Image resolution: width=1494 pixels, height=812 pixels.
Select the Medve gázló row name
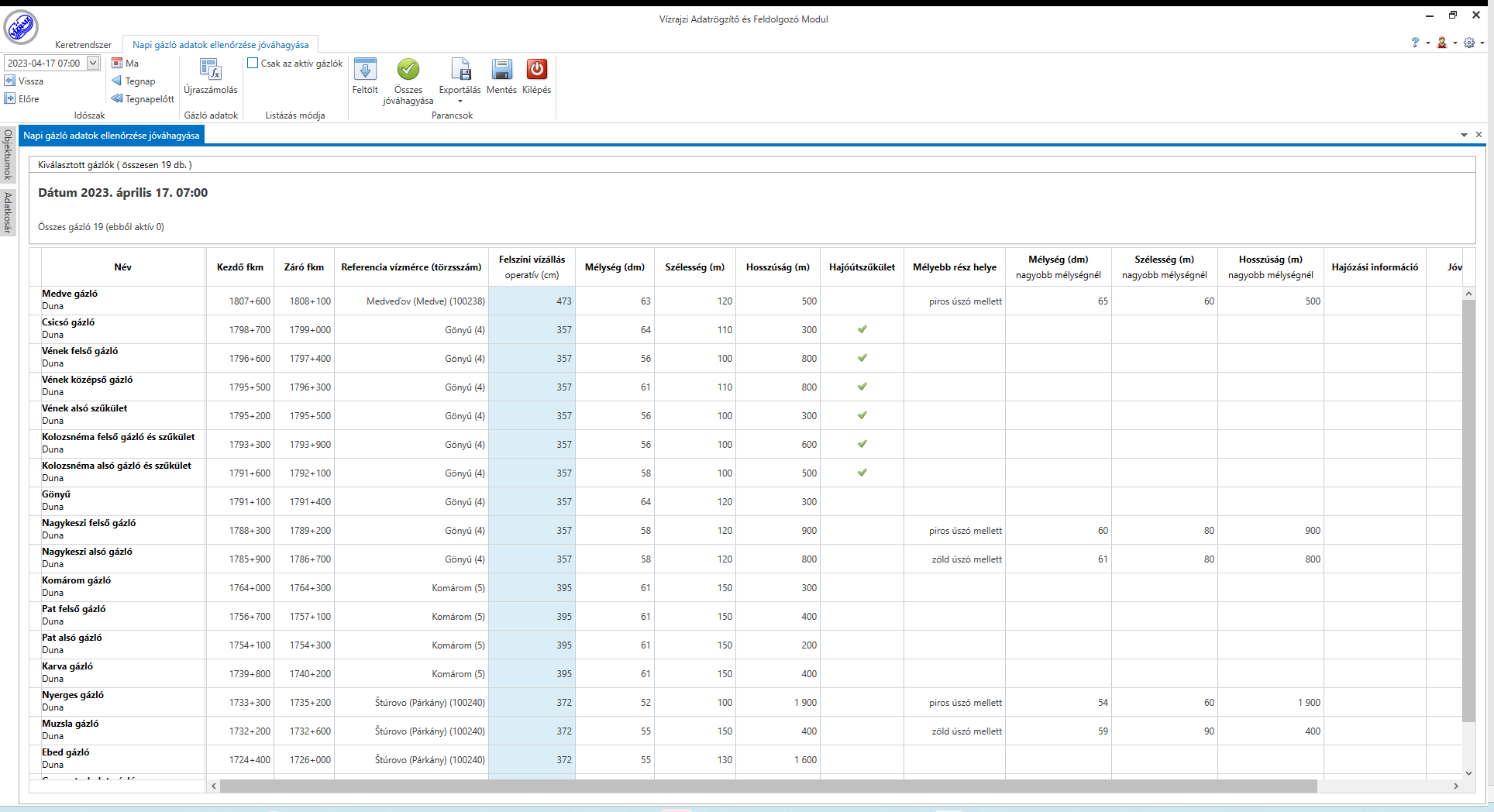[70, 294]
